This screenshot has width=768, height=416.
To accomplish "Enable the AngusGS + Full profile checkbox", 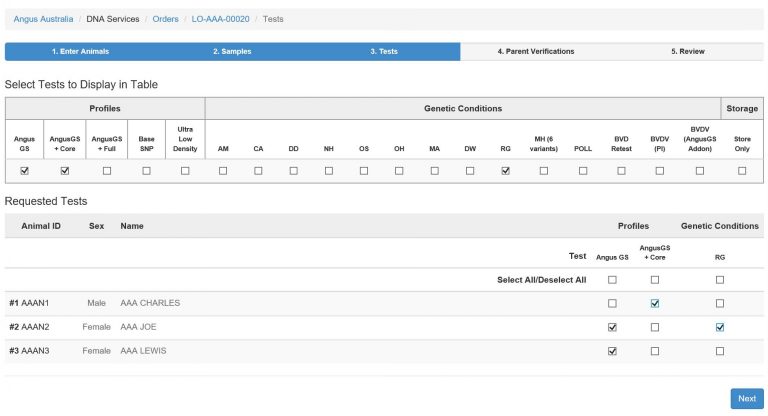I will 107,171.
